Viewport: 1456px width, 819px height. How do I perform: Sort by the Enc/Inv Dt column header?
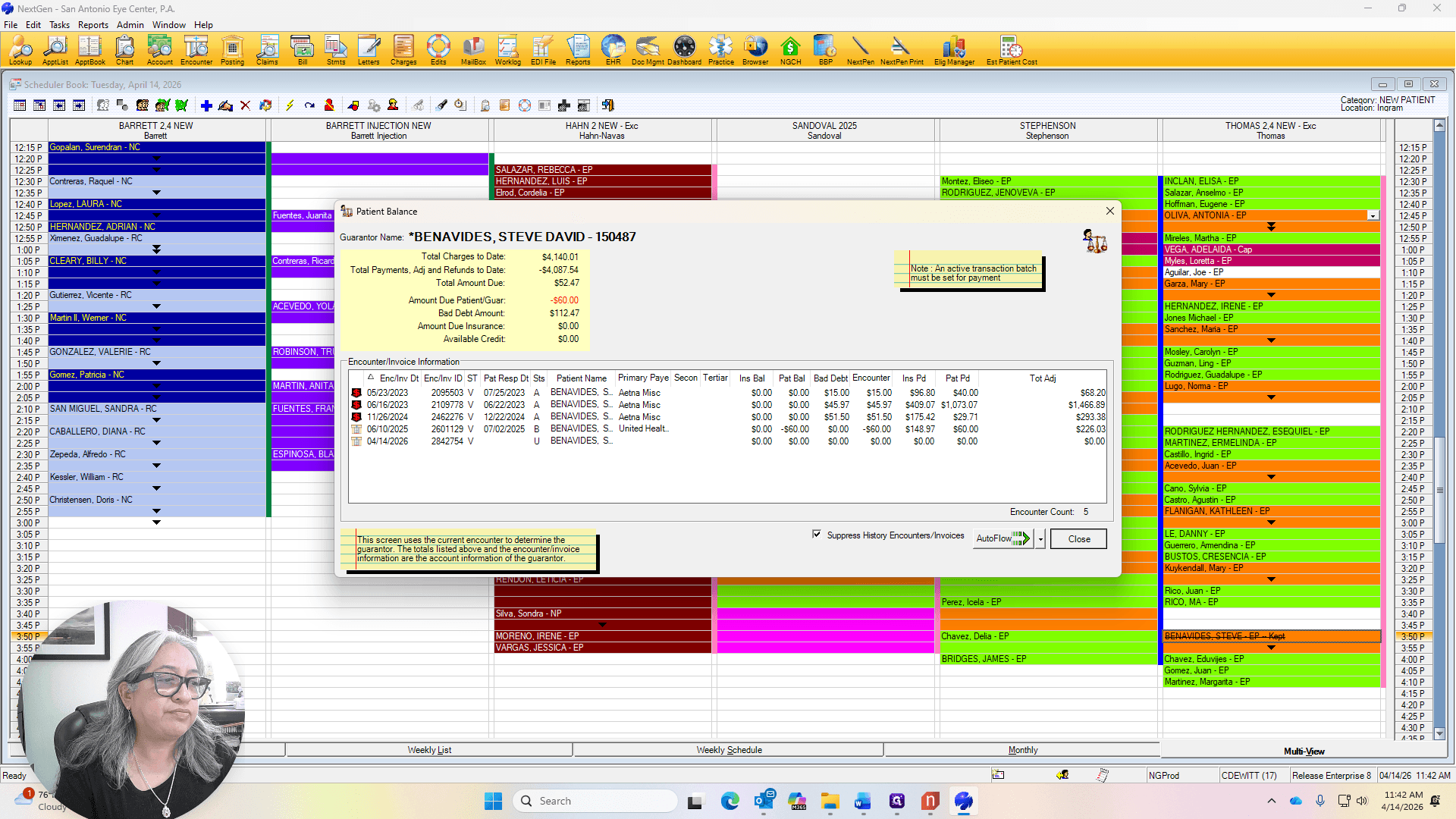pyautogui.click(x=399, y=378)
